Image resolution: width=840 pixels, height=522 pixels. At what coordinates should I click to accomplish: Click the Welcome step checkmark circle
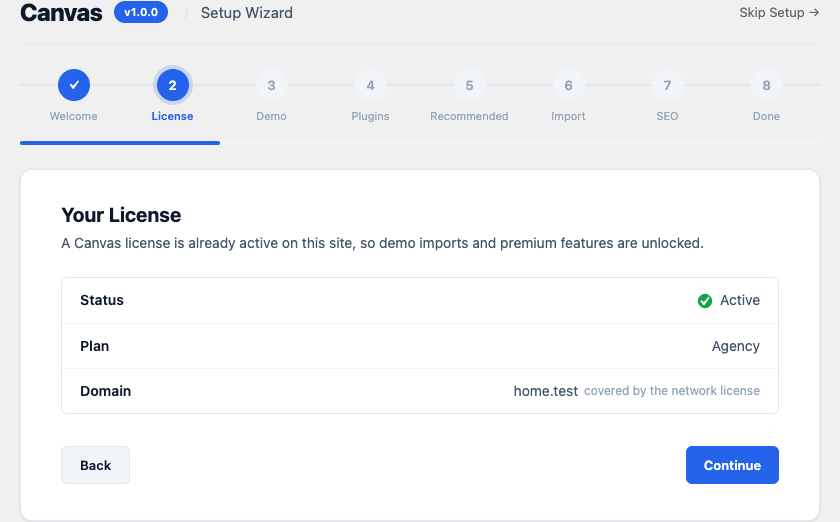(x=74, y=85)
